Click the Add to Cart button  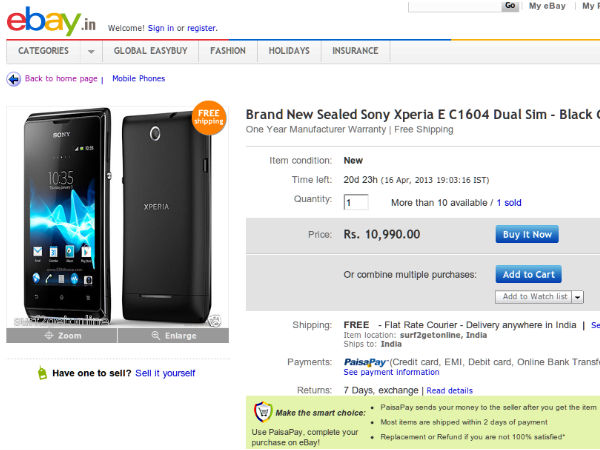[528, 275]
